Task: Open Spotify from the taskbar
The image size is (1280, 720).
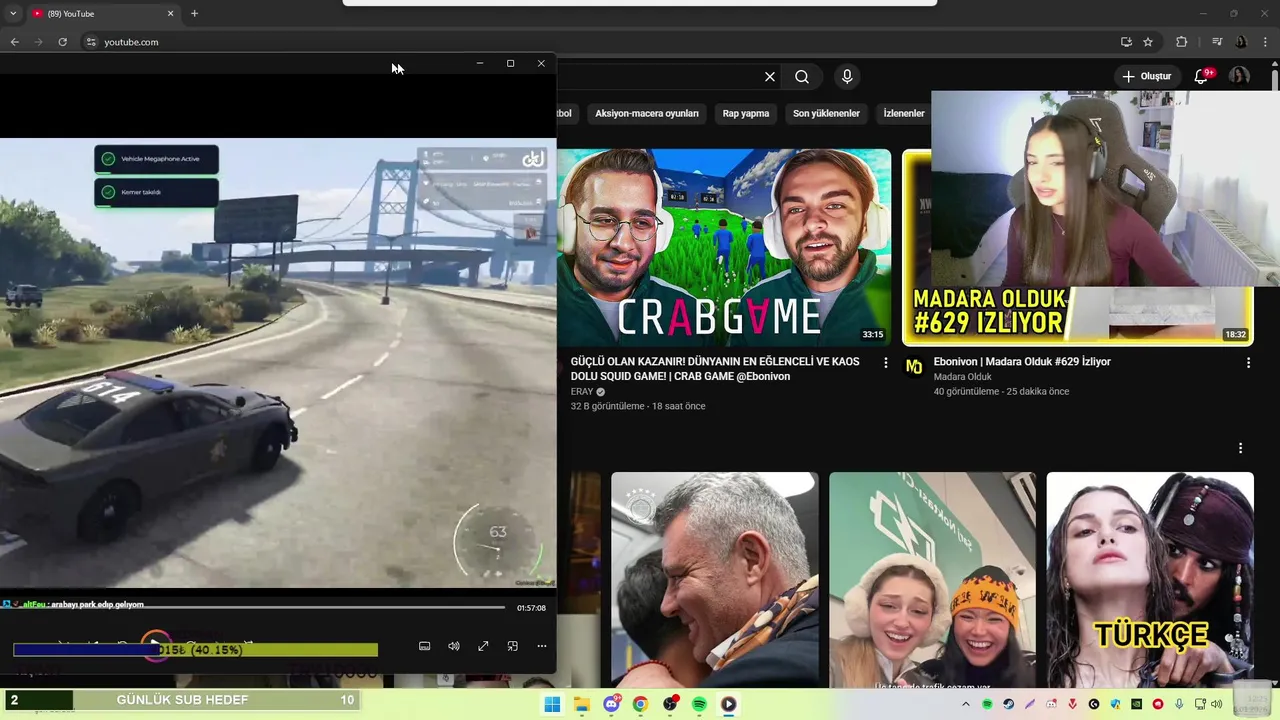Action: [699, 704]
